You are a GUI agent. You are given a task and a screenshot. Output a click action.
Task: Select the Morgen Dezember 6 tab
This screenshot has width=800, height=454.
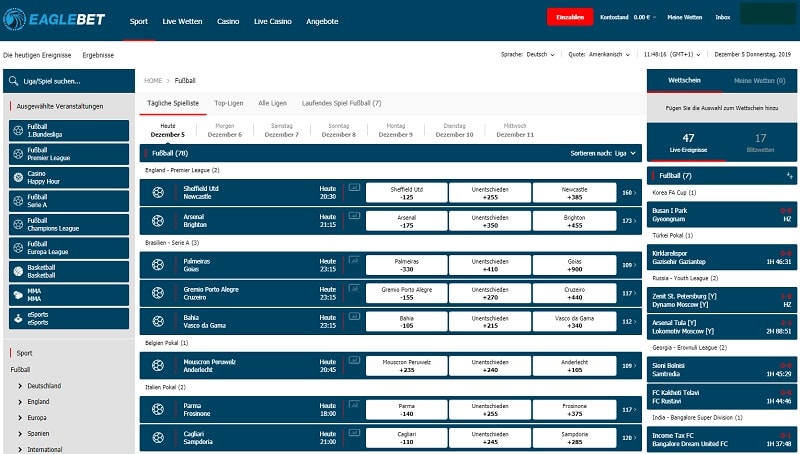224,130
